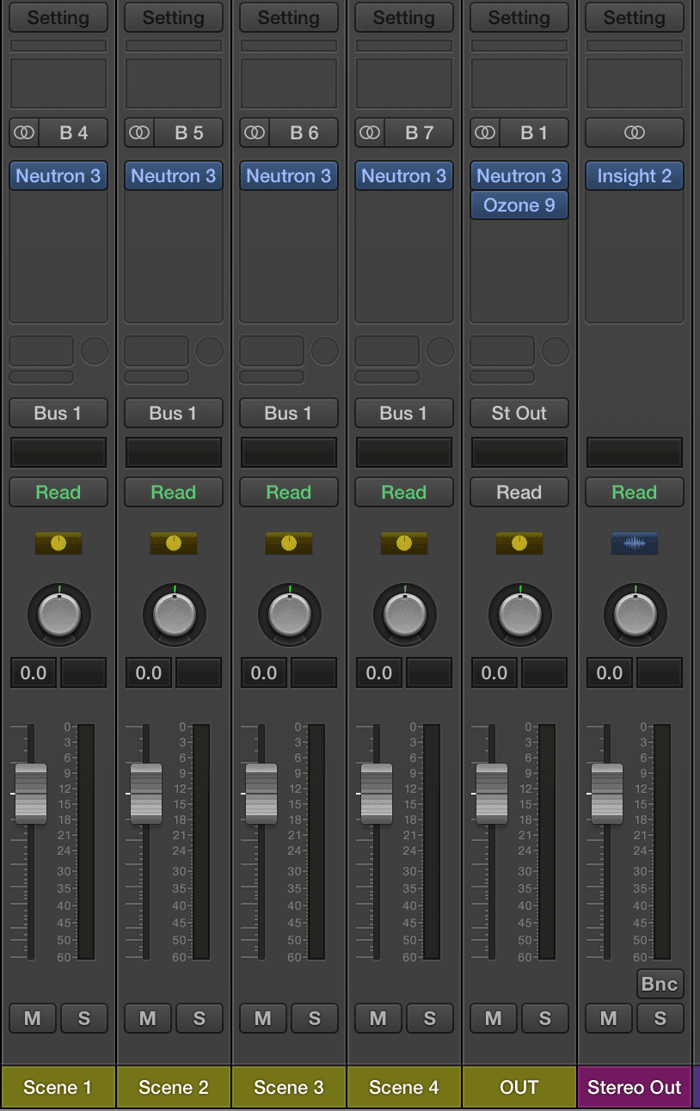Click the blue waveform icon on Stereo Out

pos(634,543)
